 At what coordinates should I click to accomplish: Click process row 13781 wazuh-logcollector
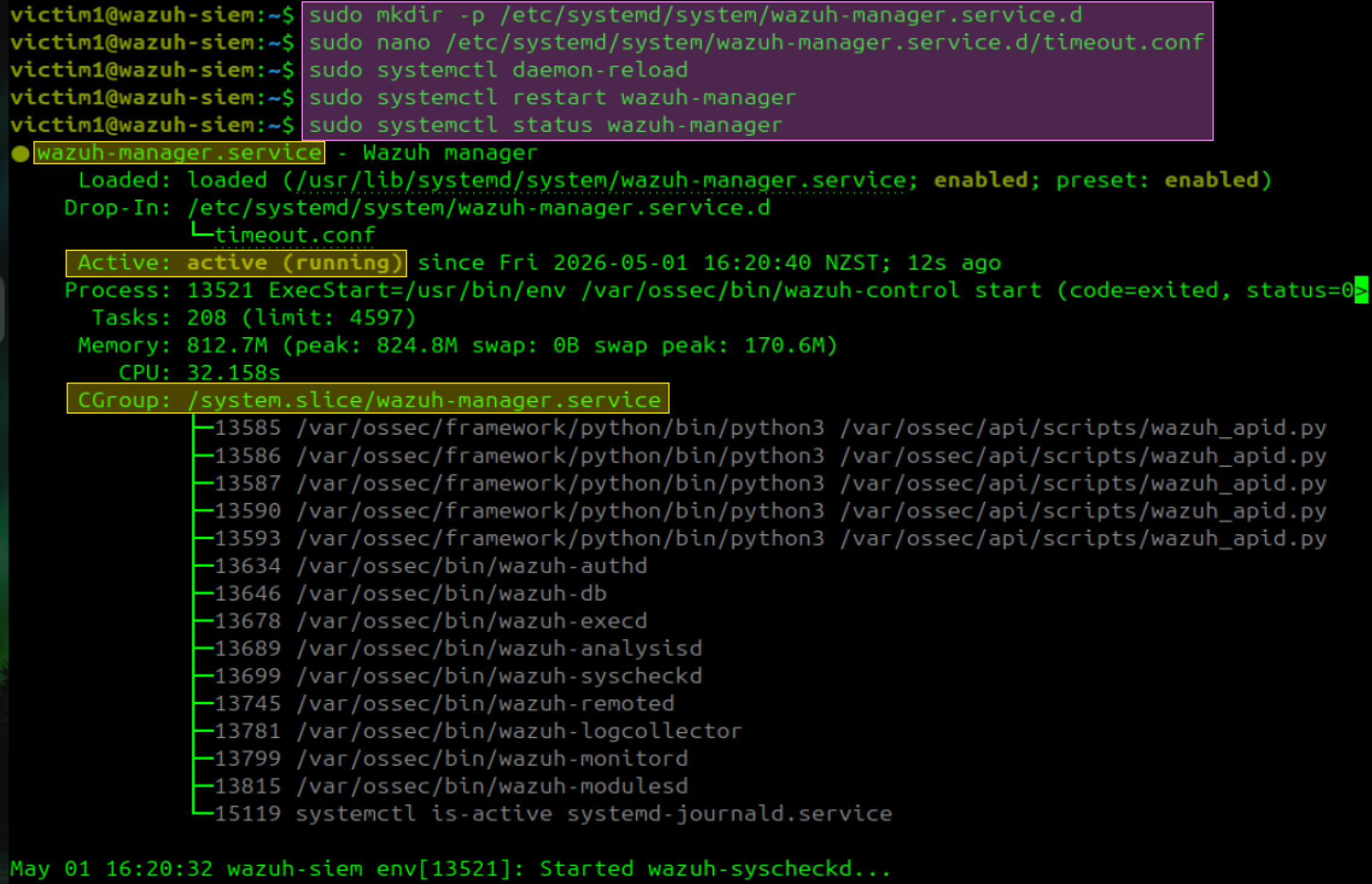[x=478, y=731]
